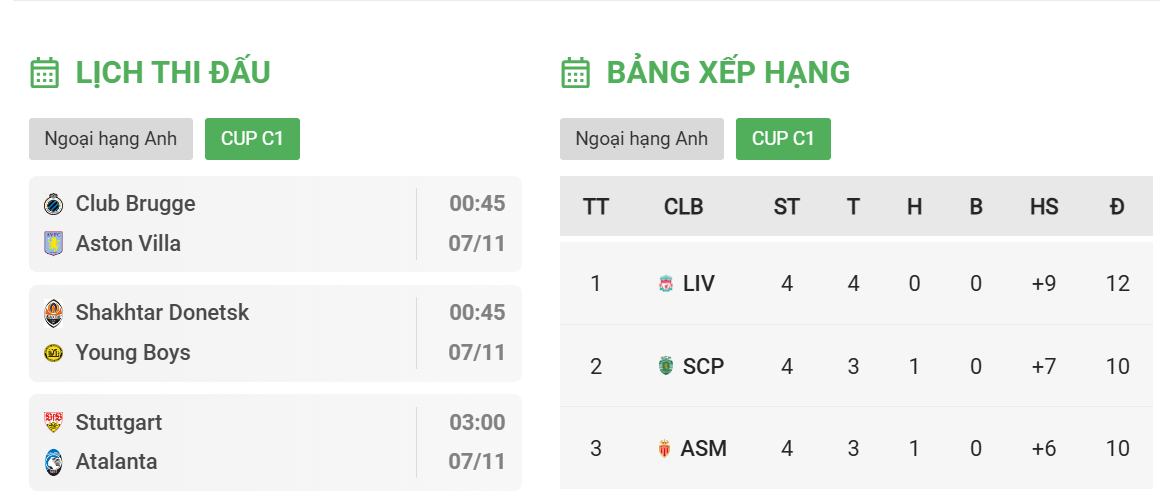
Task: Click the Young Boys yellow crest
Action: pyautogui.click(x=53, y=353)
